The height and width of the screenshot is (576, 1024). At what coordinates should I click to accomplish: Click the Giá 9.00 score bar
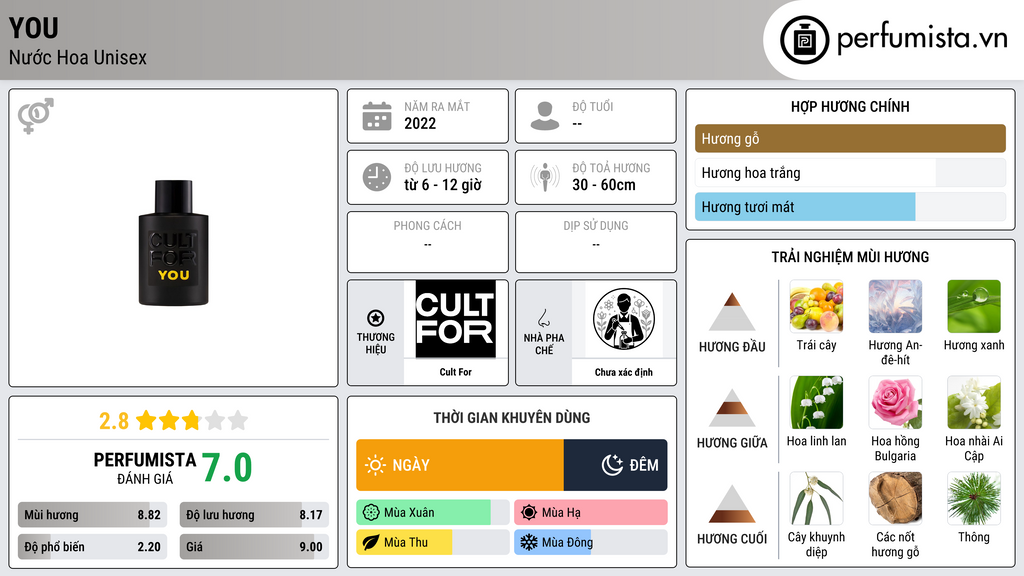point(254,547)
